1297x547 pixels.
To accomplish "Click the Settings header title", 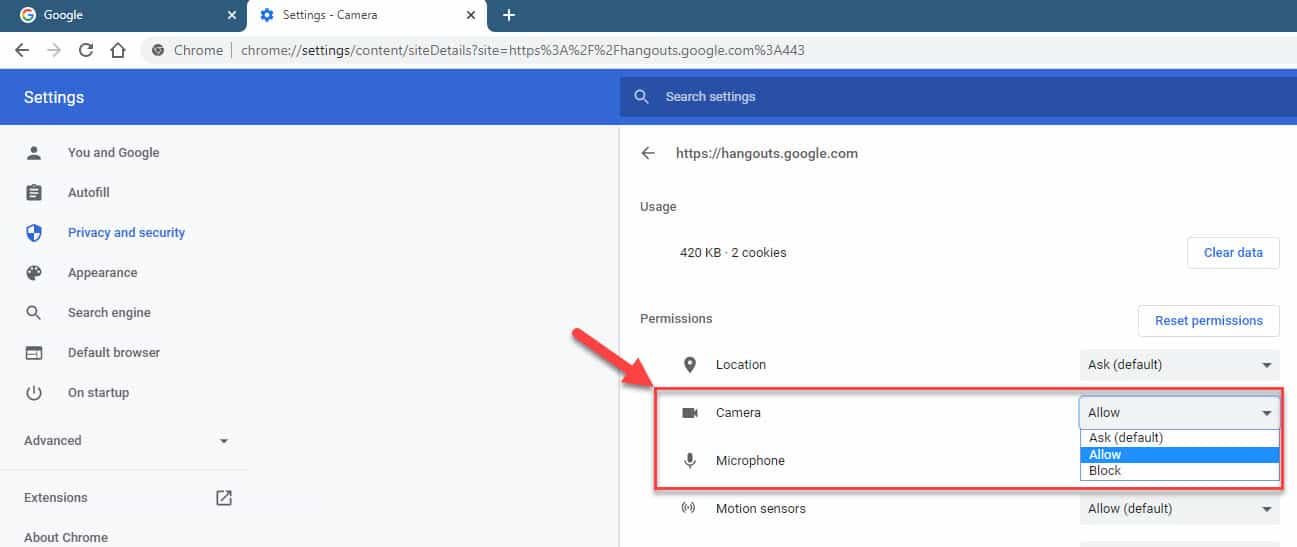I will tap(54, 97).
